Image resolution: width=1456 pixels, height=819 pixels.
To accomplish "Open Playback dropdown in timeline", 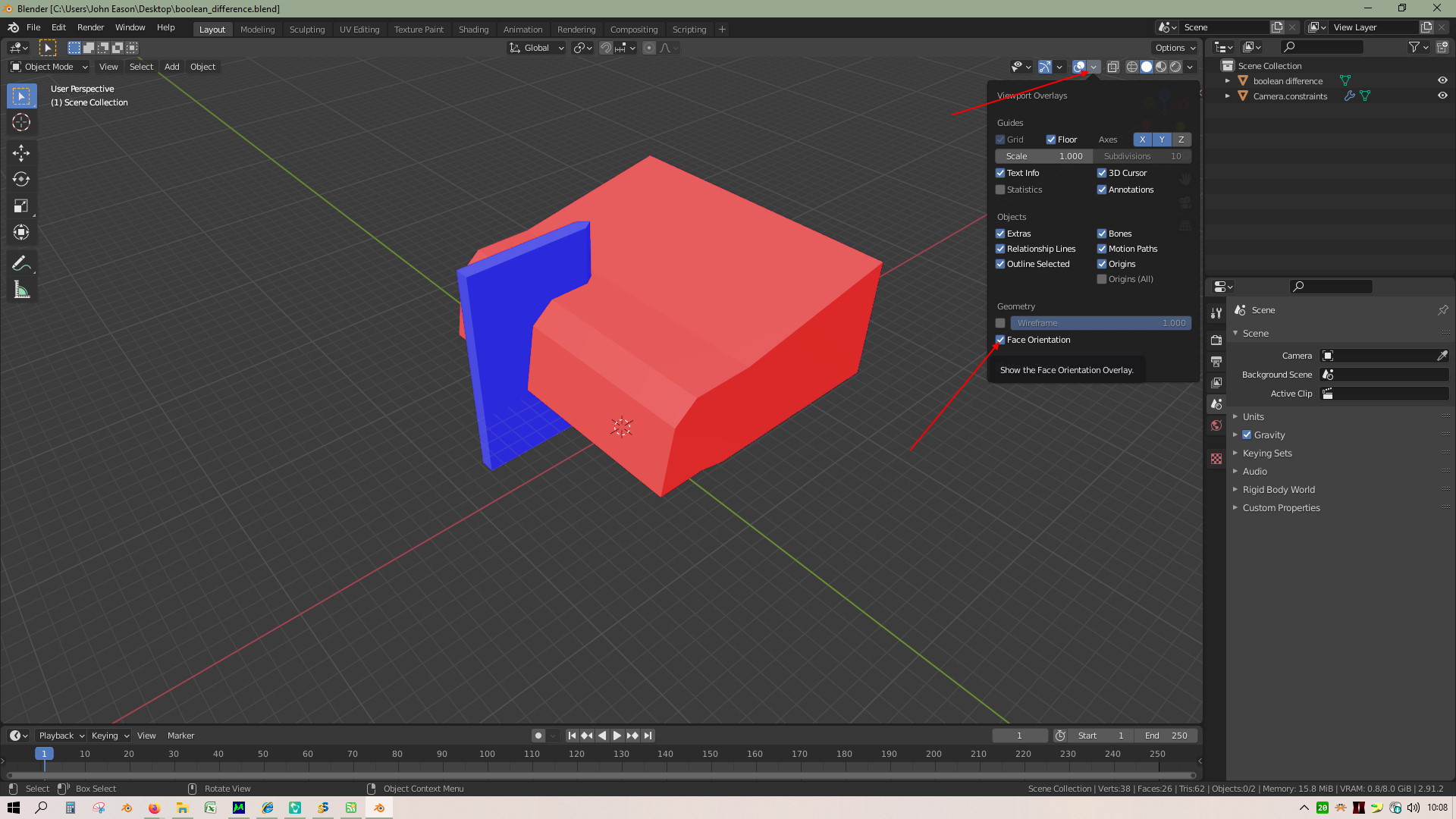I will click(x=61, y=736).
